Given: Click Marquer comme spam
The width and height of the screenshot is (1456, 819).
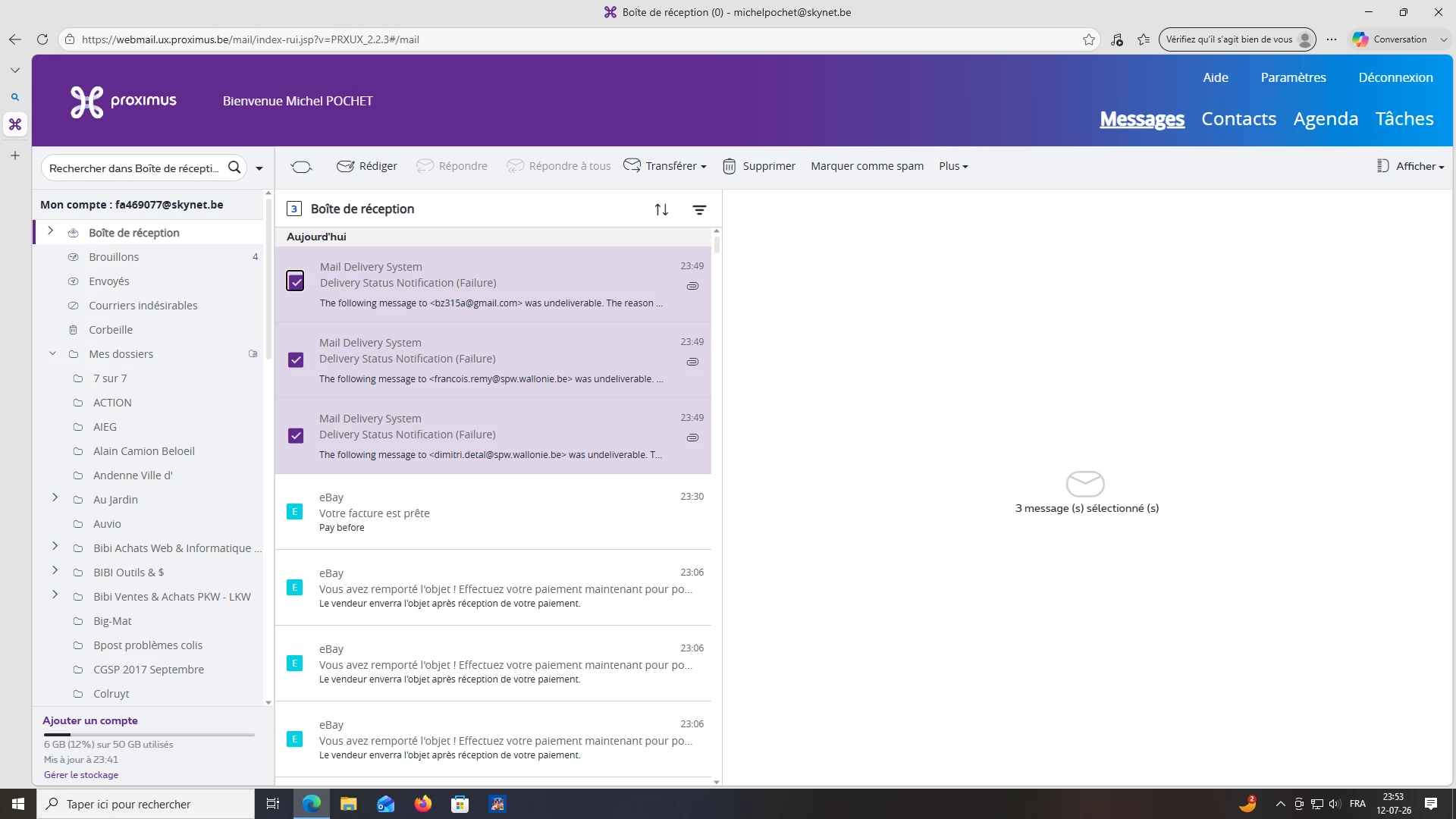Looking at the screenshot, I should (868, 166).
